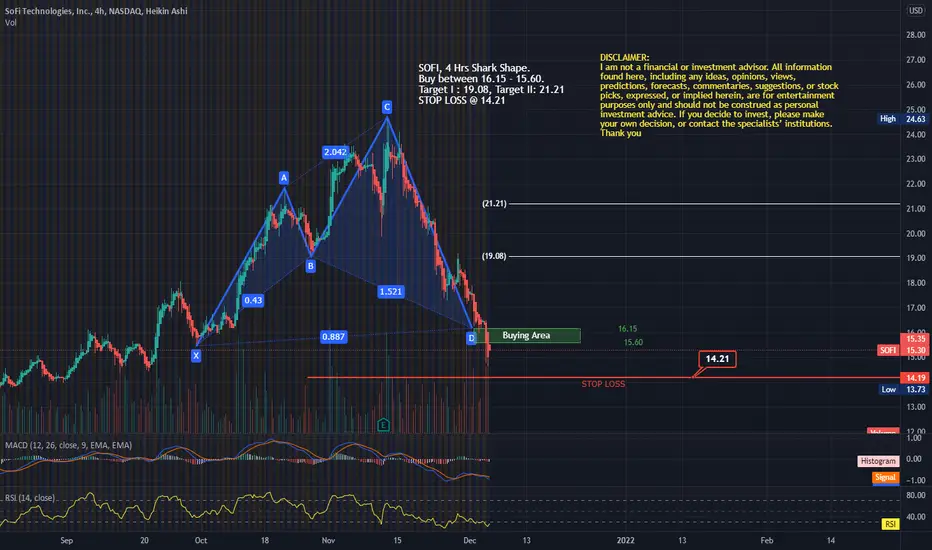The image size is (932, 550).
Task: Click the Dec label on time axis
Action: coord(470,540)
